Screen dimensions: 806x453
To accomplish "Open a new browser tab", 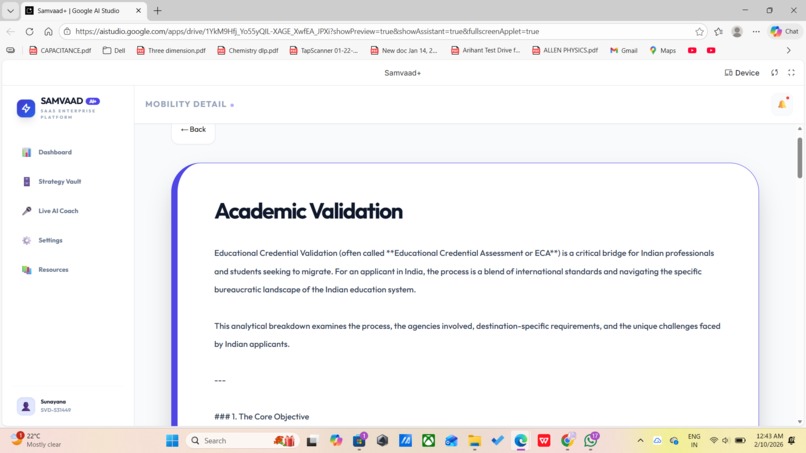I will pyautogui.click(x=158, y=10).
